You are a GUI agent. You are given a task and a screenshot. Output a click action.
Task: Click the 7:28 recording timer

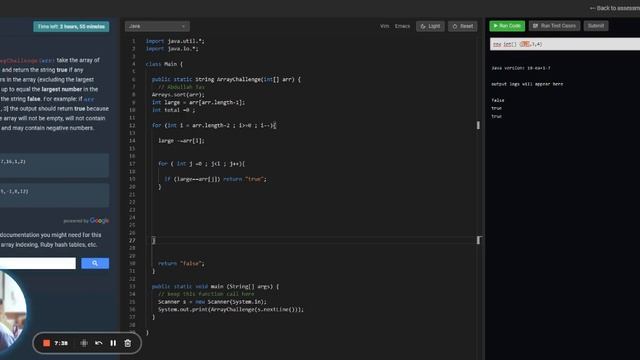click(x=61, y=343)
